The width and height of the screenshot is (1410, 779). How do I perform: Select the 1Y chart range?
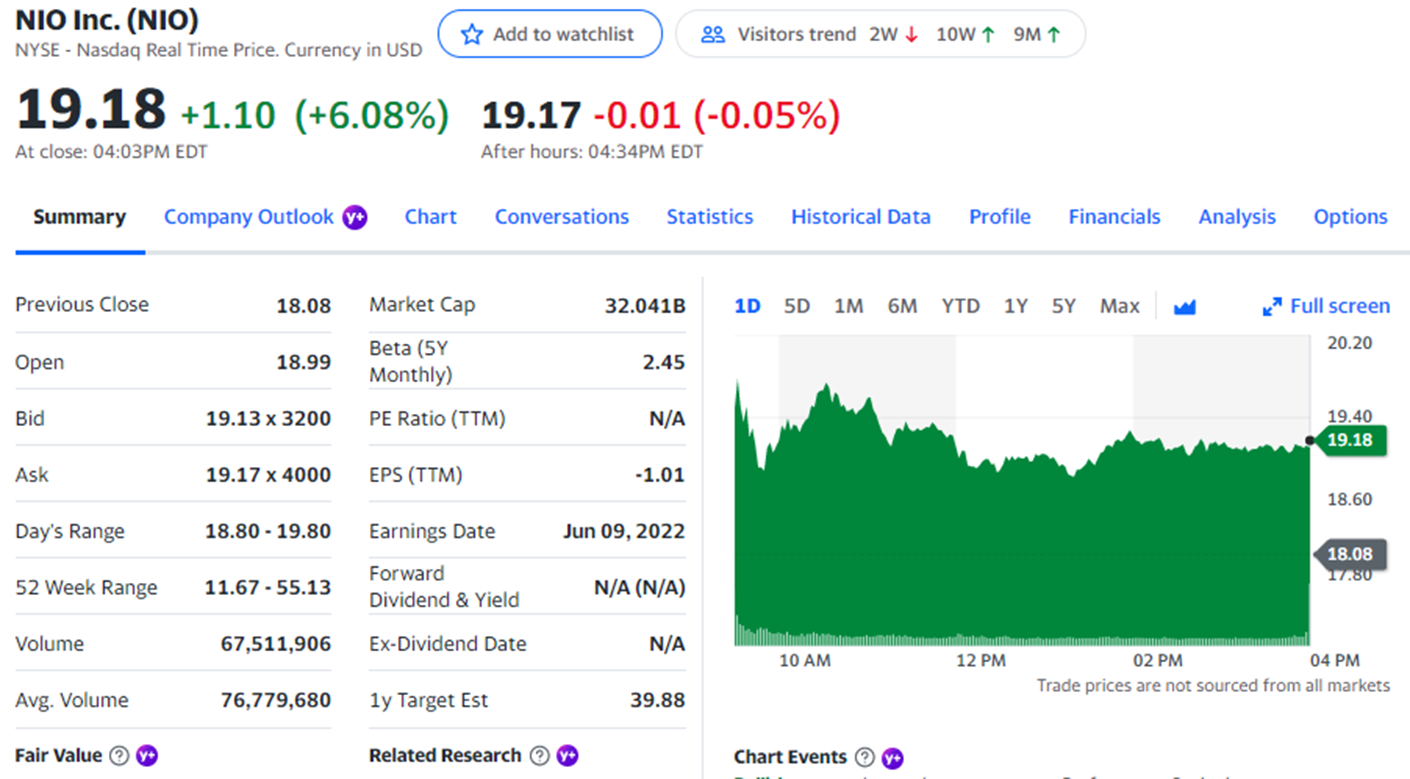(1016, 306)
